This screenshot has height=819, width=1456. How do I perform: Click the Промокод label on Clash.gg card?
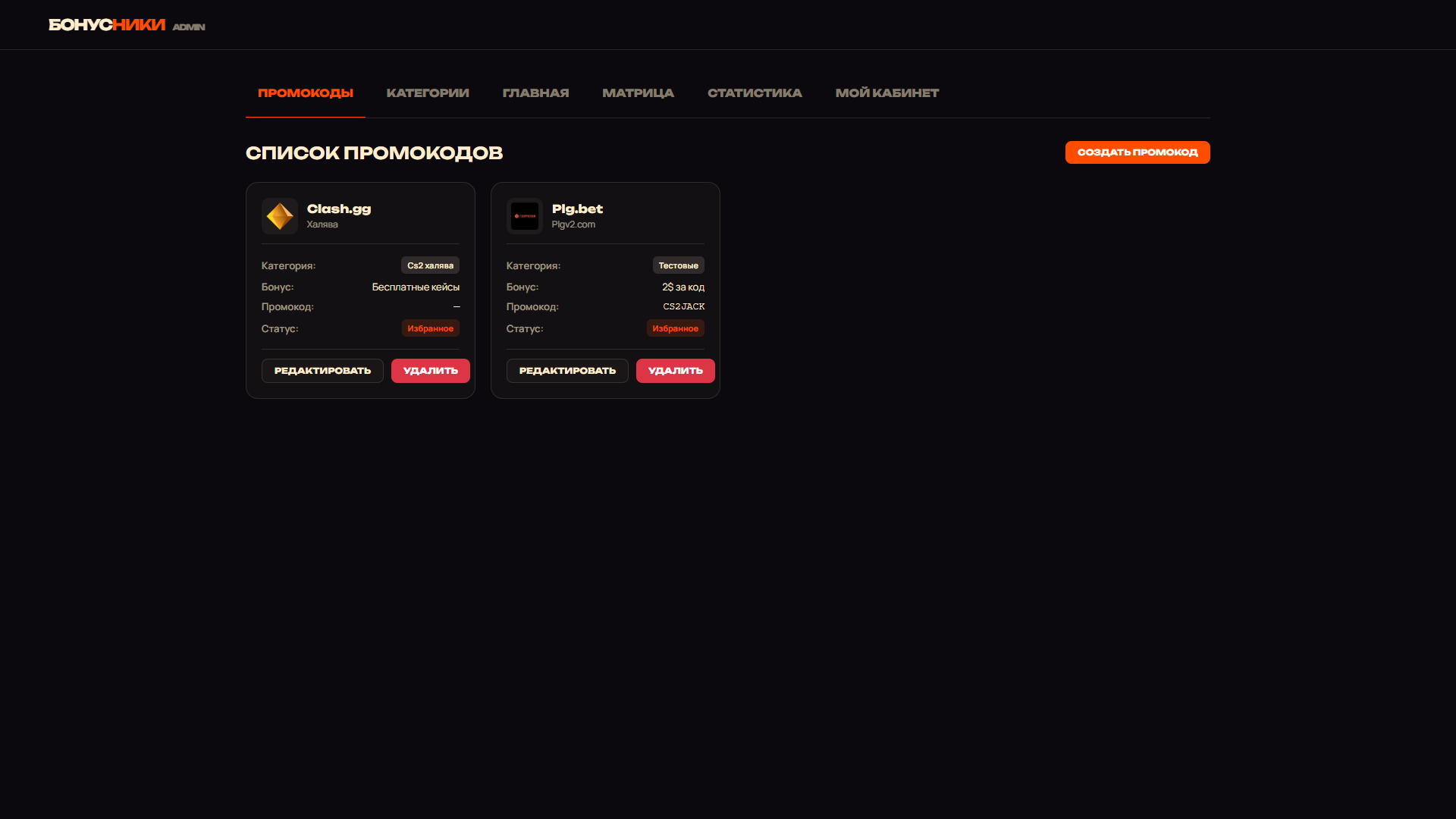(287, 306)
